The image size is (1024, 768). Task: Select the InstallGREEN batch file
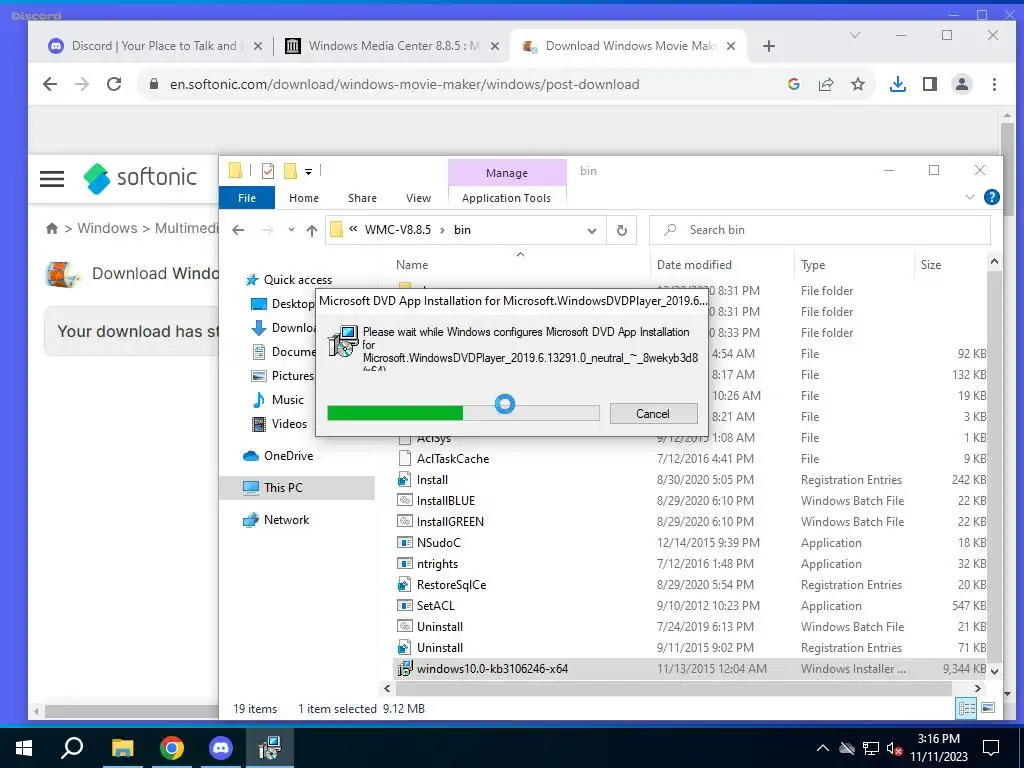point(451,522)
